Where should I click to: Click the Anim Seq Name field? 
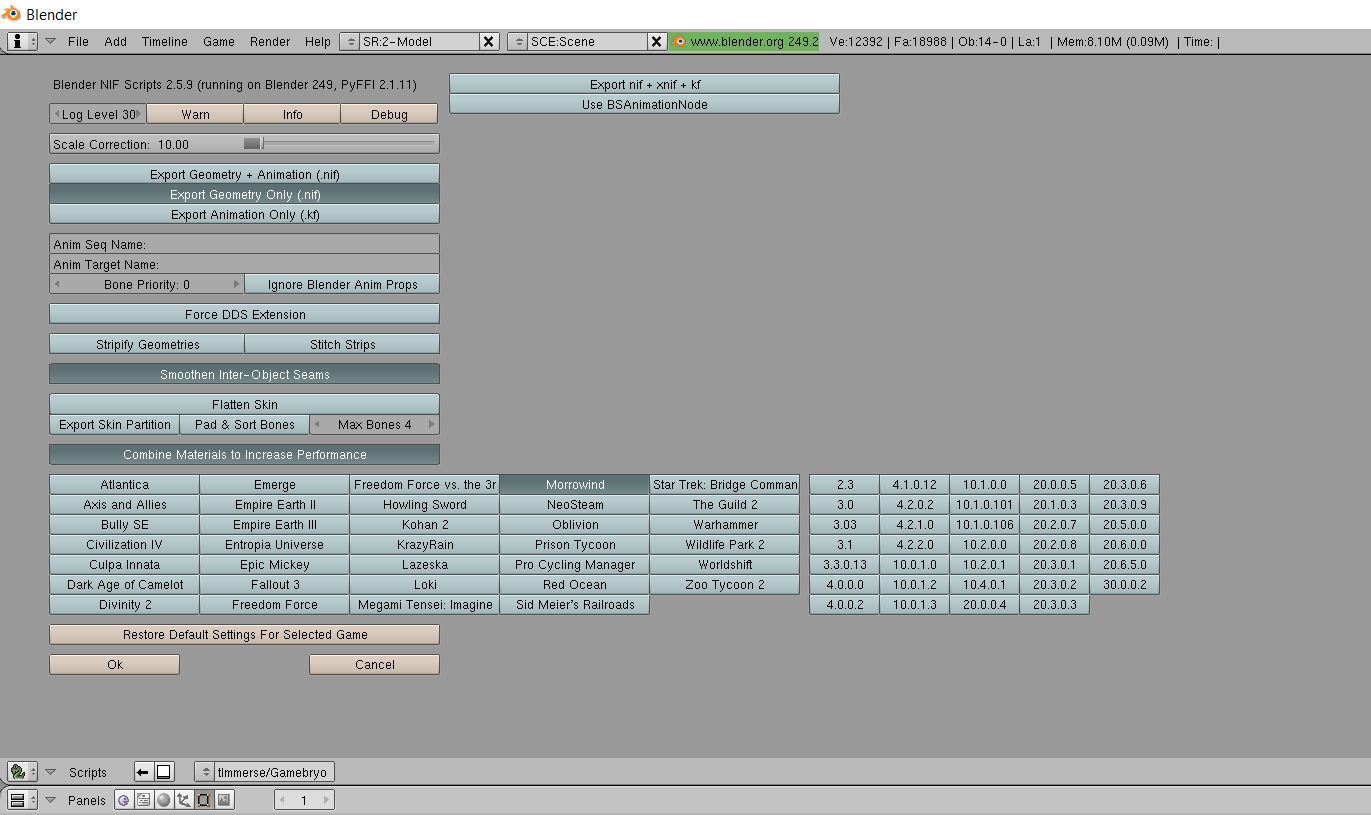pyautogui.click(x=244, y=244)
